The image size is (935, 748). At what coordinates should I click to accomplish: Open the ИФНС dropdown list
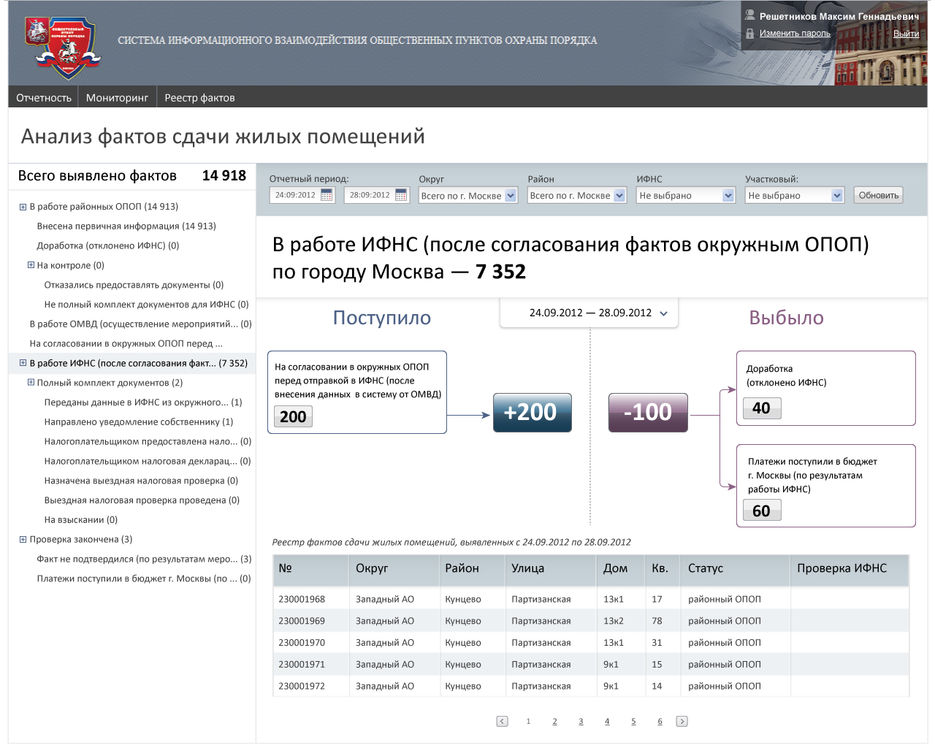(x=728, y=196)
